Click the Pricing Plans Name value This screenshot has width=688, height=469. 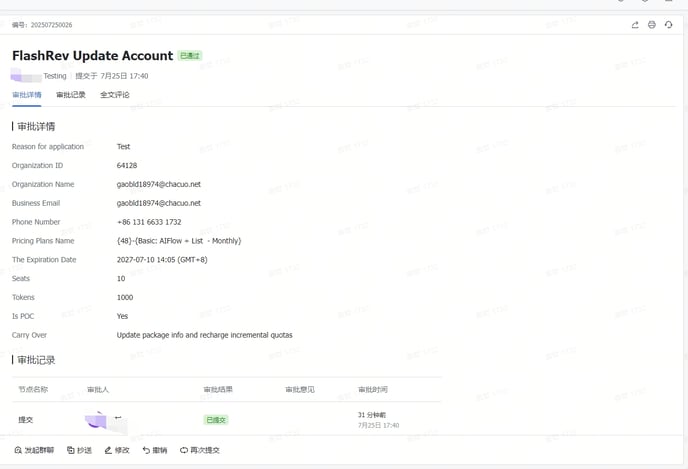[x=179, y=241]
